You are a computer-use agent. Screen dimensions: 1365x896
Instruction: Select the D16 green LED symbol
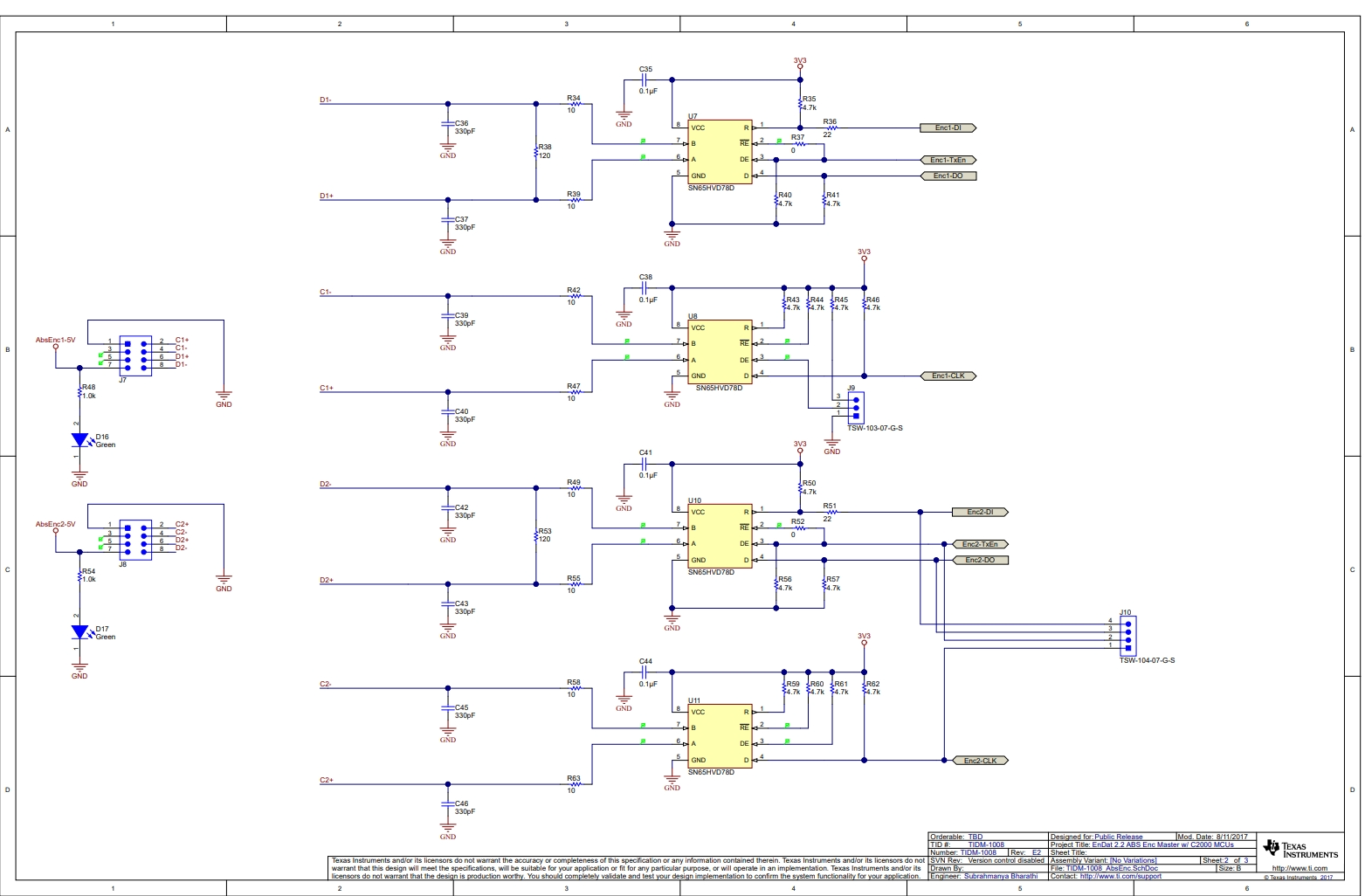pyautogui.click(x=79, y=440)
